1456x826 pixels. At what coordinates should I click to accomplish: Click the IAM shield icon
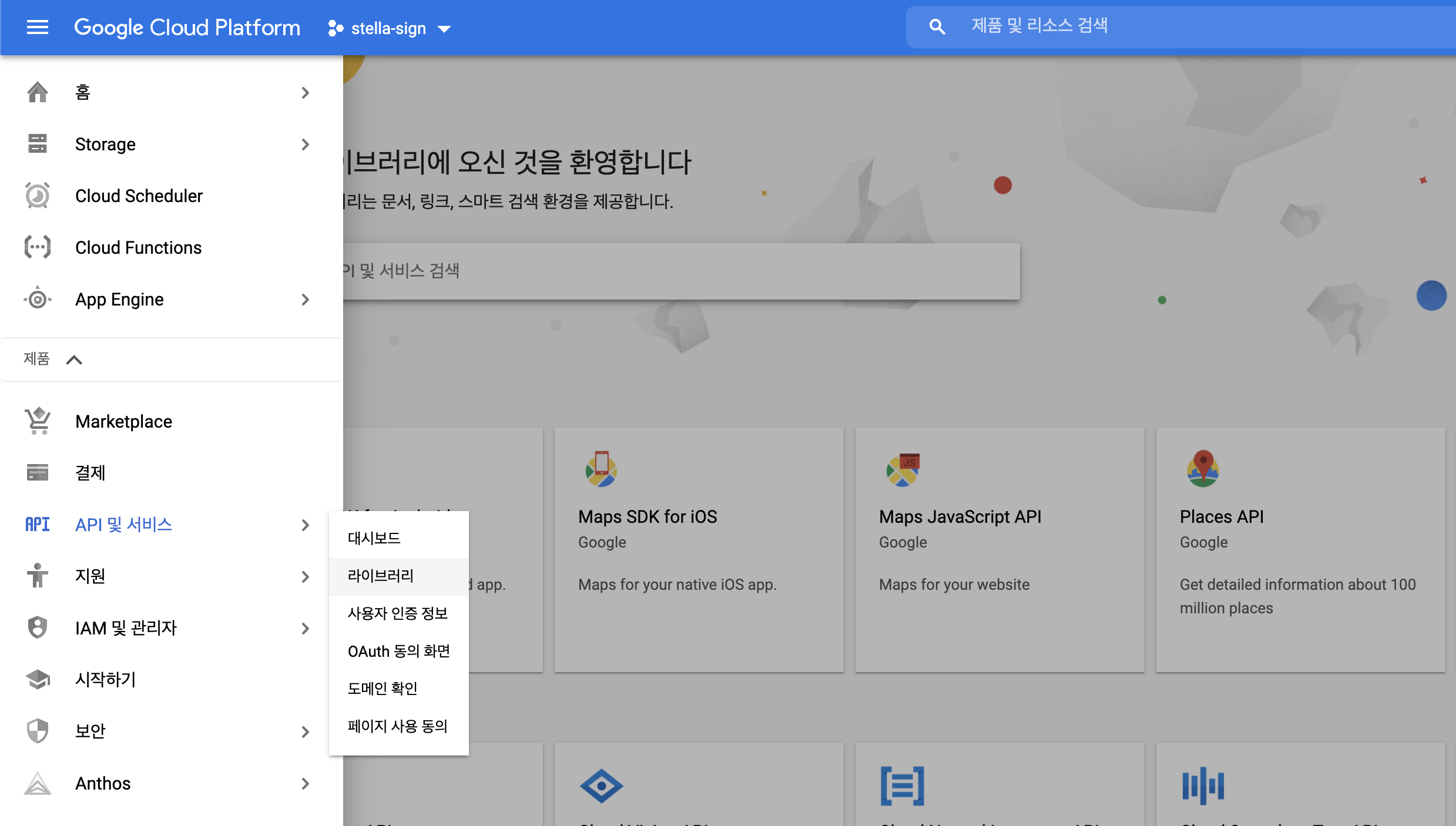[38, 628]
